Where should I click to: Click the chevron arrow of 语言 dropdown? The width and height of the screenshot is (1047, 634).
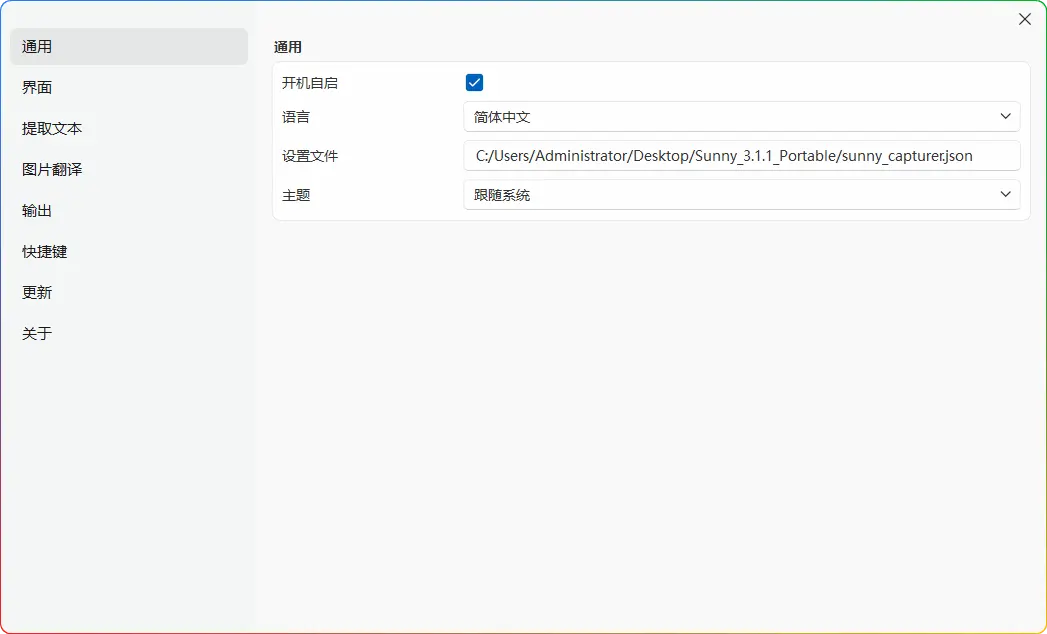pos(1005,117)
